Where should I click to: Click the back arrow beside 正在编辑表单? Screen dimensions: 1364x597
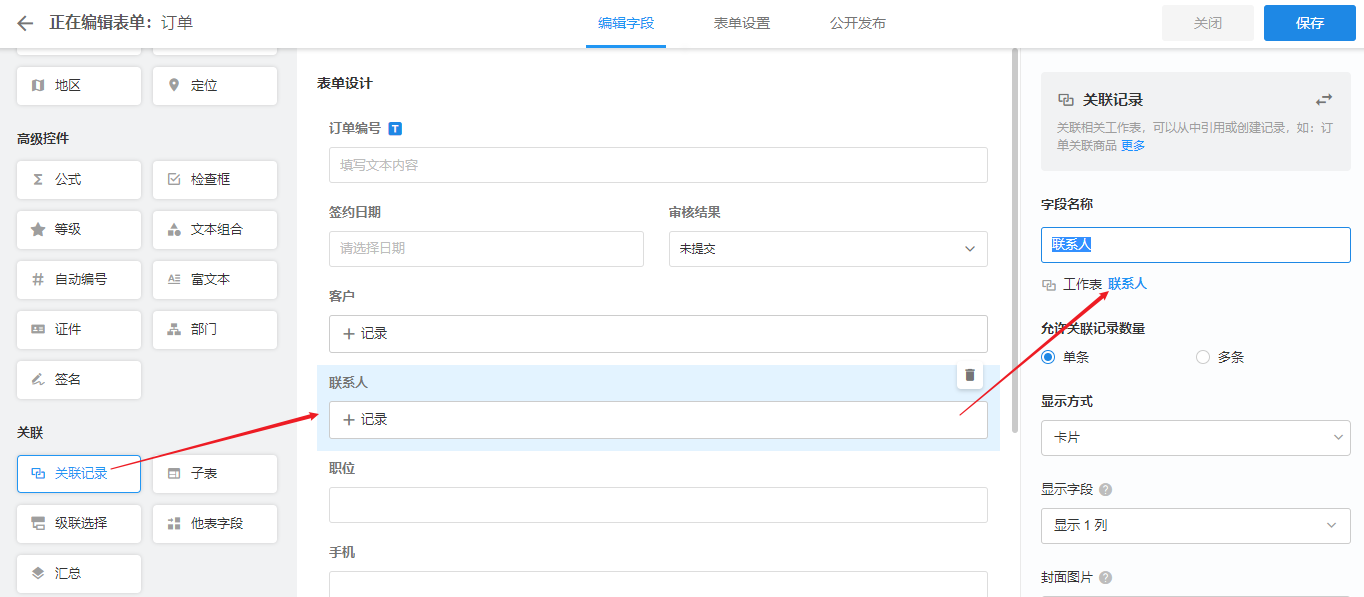coord(25,23)
